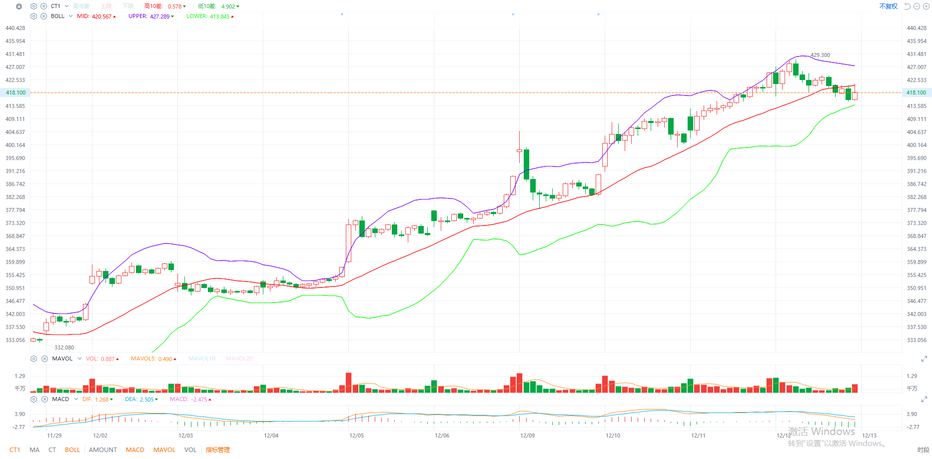Select the VOL indicator tab

tap(190, 450)
